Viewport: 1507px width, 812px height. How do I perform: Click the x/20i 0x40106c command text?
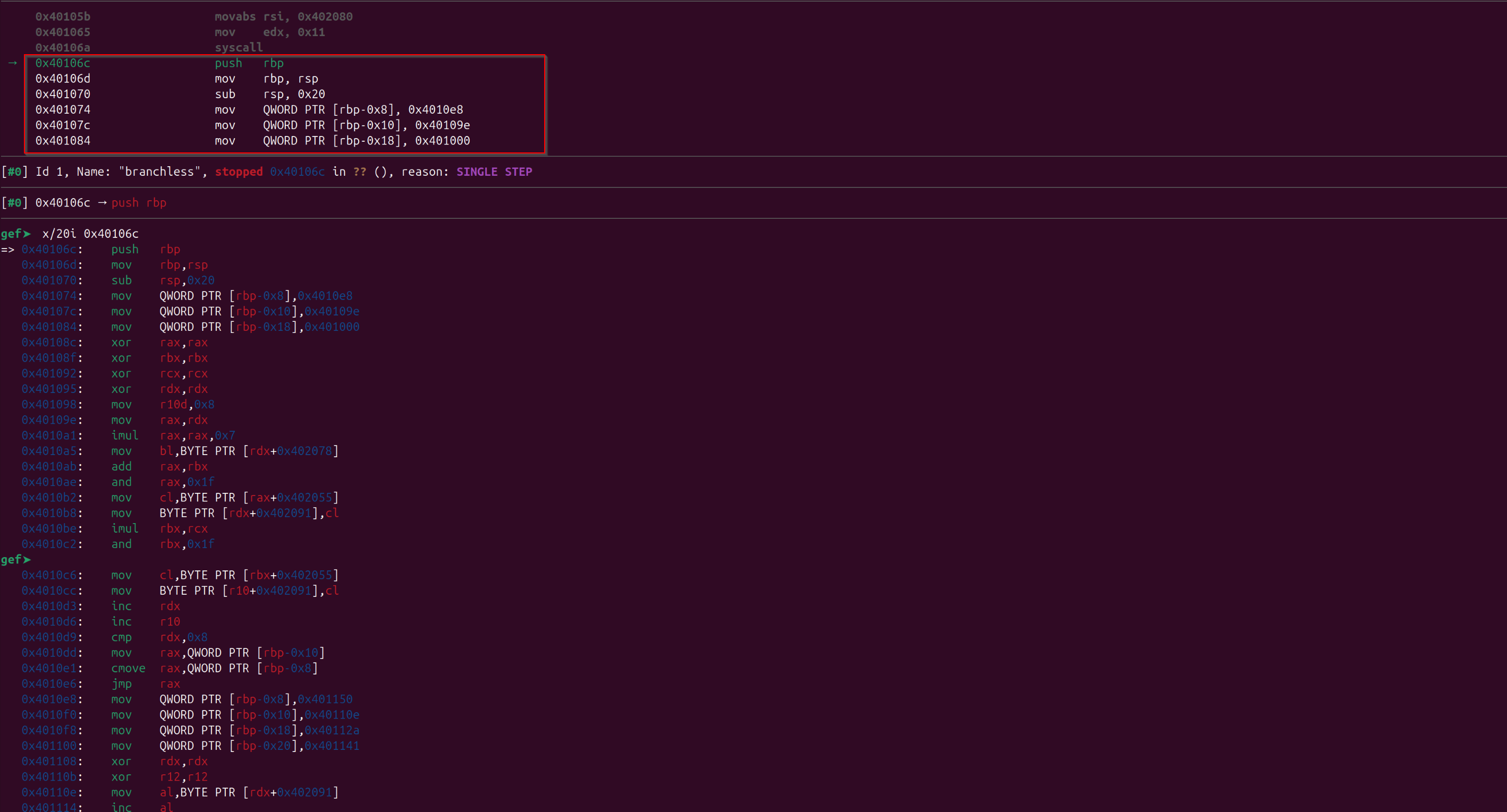[90, 234]
